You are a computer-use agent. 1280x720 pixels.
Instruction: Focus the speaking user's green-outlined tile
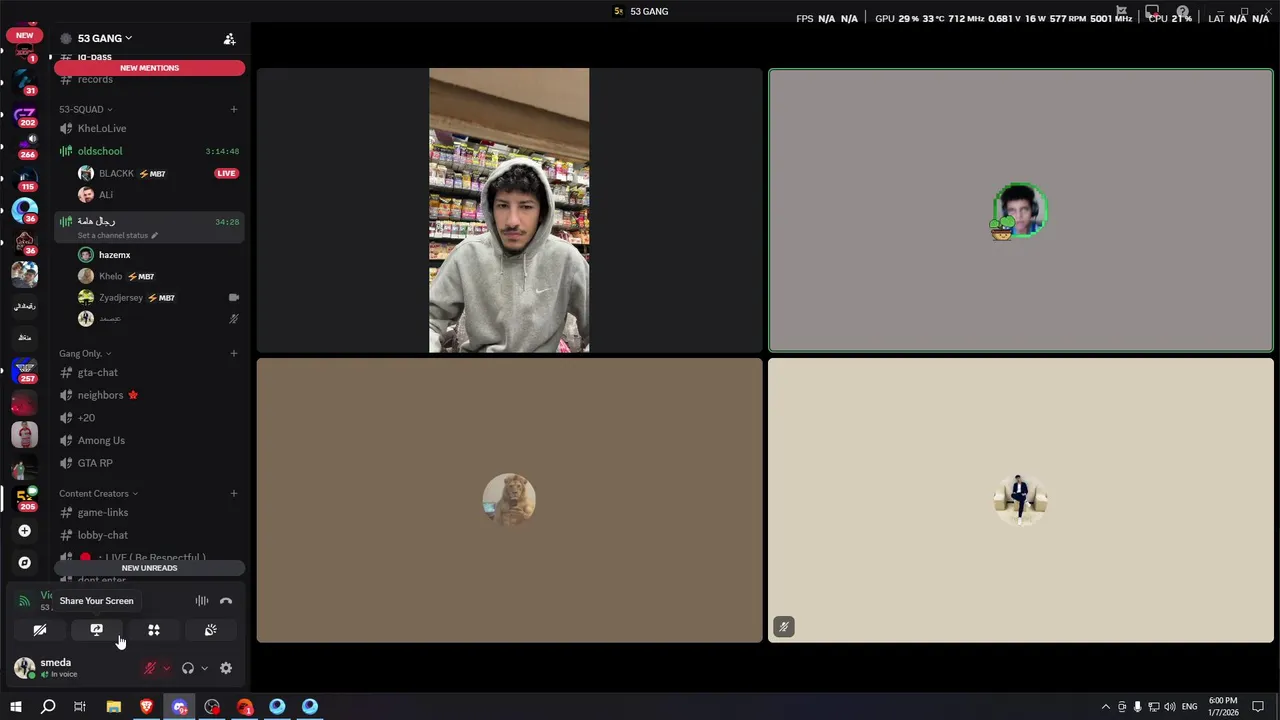(1021, 210)
